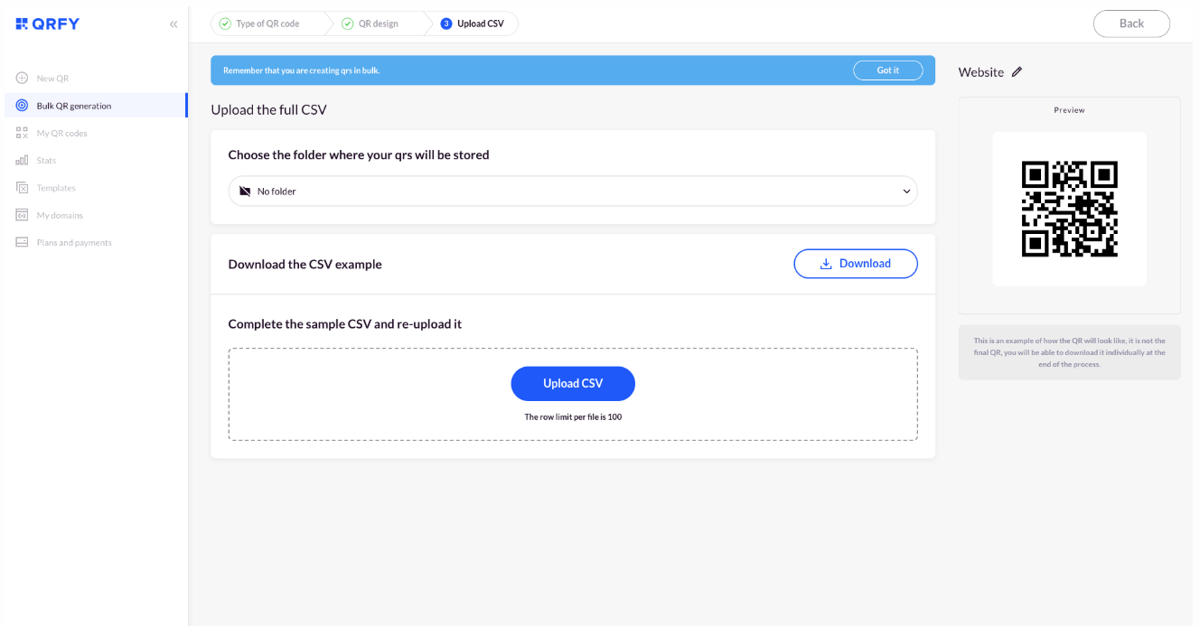
Task: Expand folder list using right chevron
Action: [905, 190]
